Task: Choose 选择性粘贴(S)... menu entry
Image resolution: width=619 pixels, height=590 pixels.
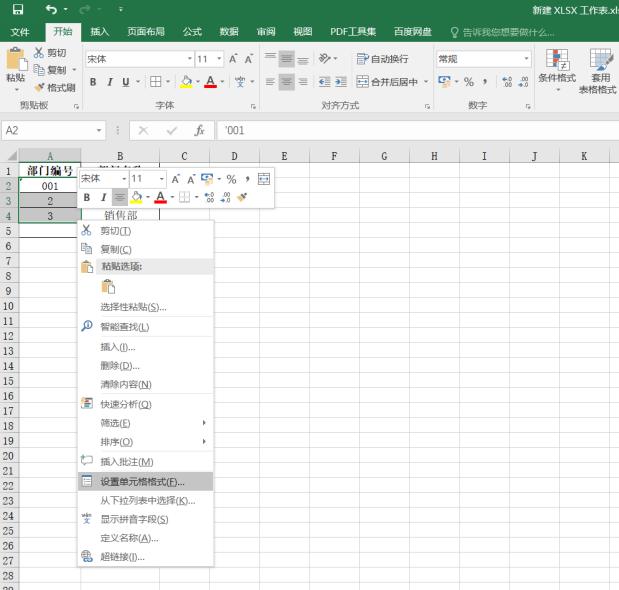Action: [145, 307]
